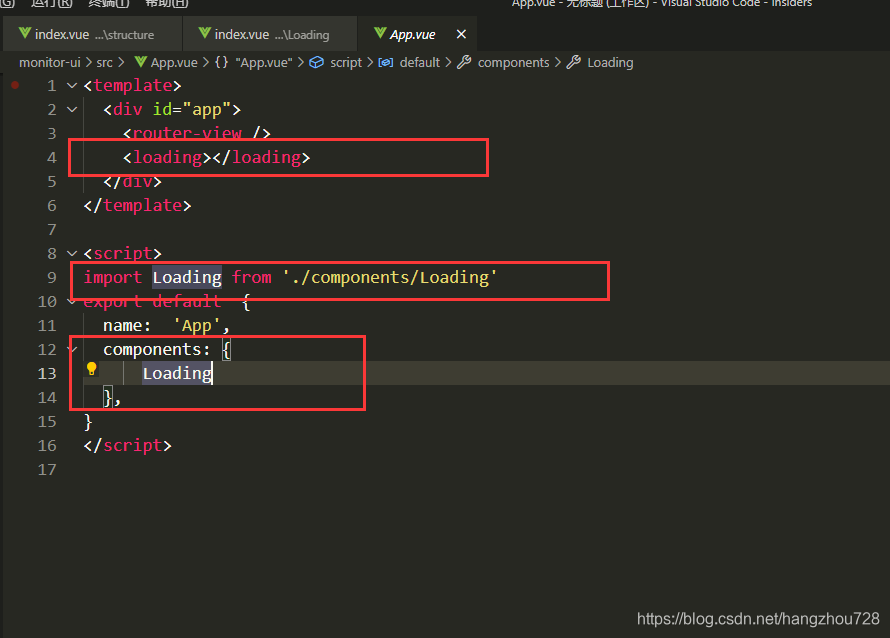Click line number 4 in gutter
Viewport: 890px width, 638px height.
click(x=52, y=158)
